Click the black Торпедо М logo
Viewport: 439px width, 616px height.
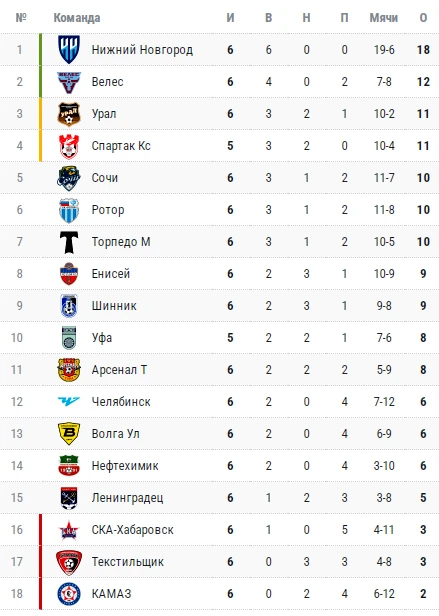[69, 242]
